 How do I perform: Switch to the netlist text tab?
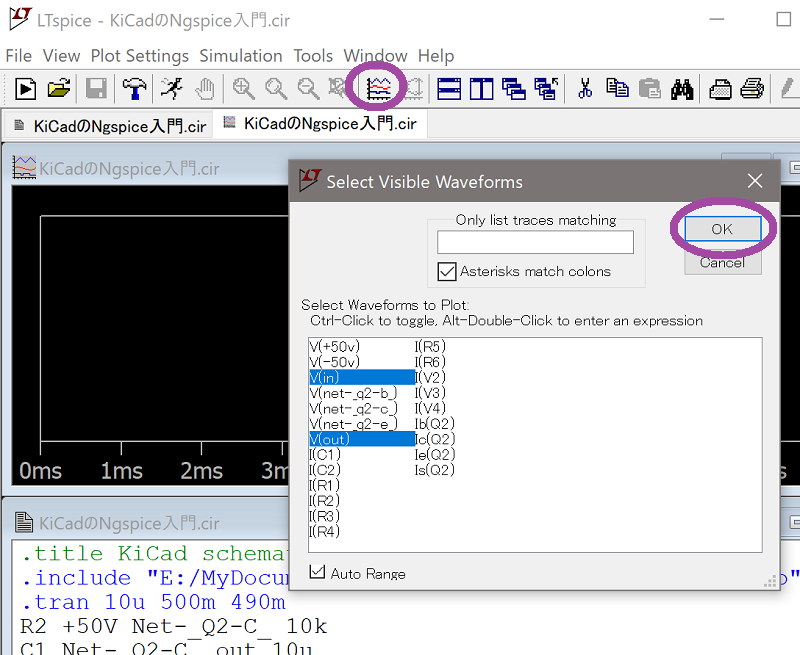click(x=110, y=125)
